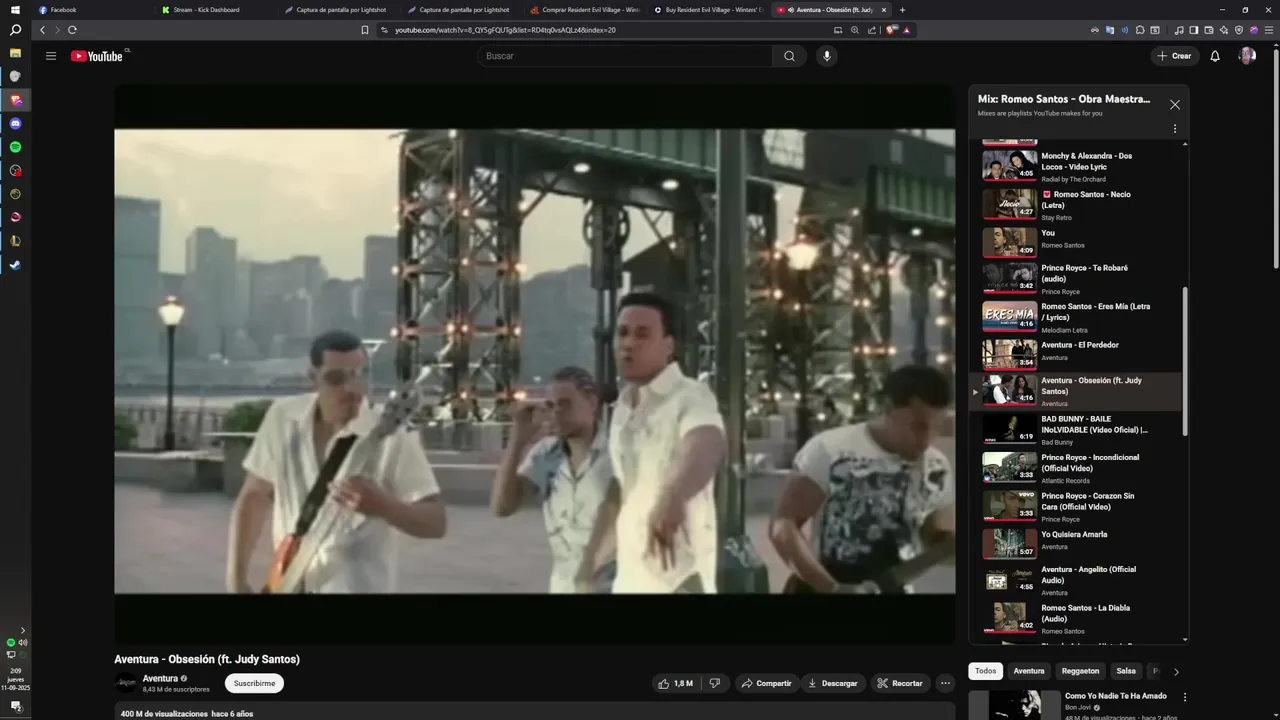Play Prince Royce - Incondicional from the mix
Viewport: 1280px width, 720px height.
pos(1075,468)
